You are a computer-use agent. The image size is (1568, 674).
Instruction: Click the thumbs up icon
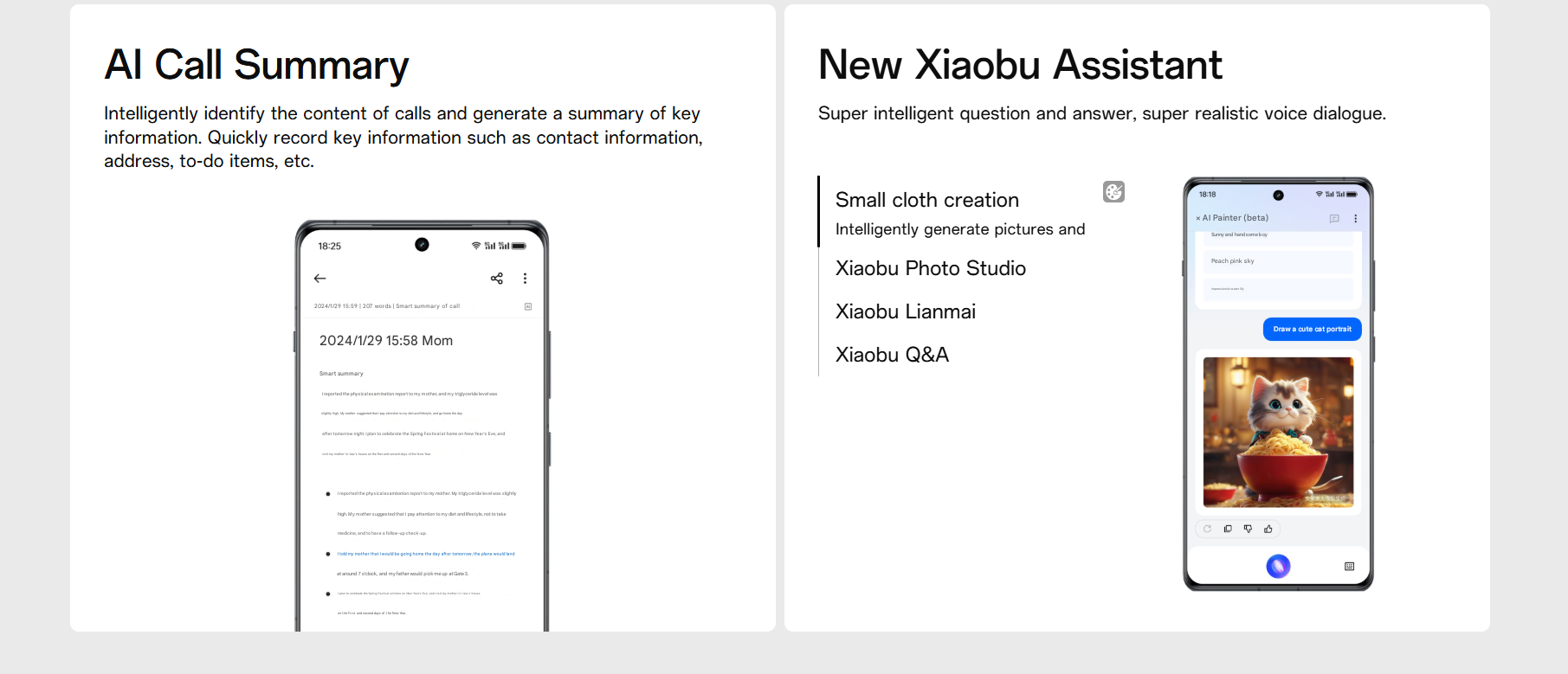pyautogui.click(x=1268, y=529)
